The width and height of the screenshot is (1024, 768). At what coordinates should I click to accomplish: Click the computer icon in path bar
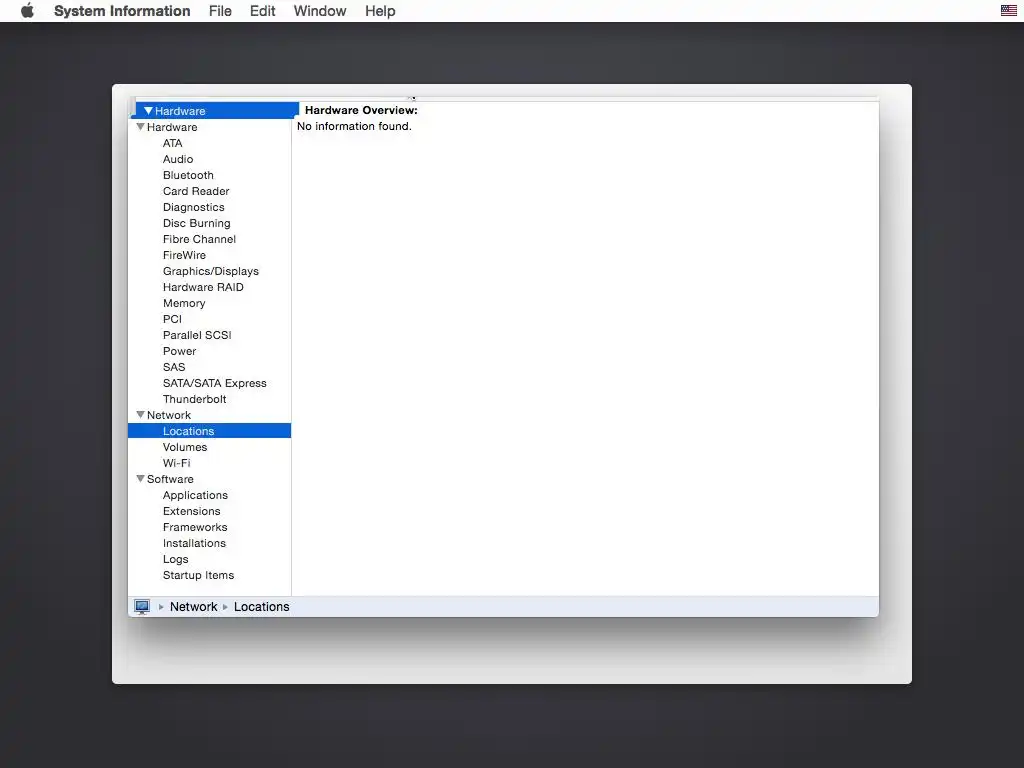(x=142, y=607)
